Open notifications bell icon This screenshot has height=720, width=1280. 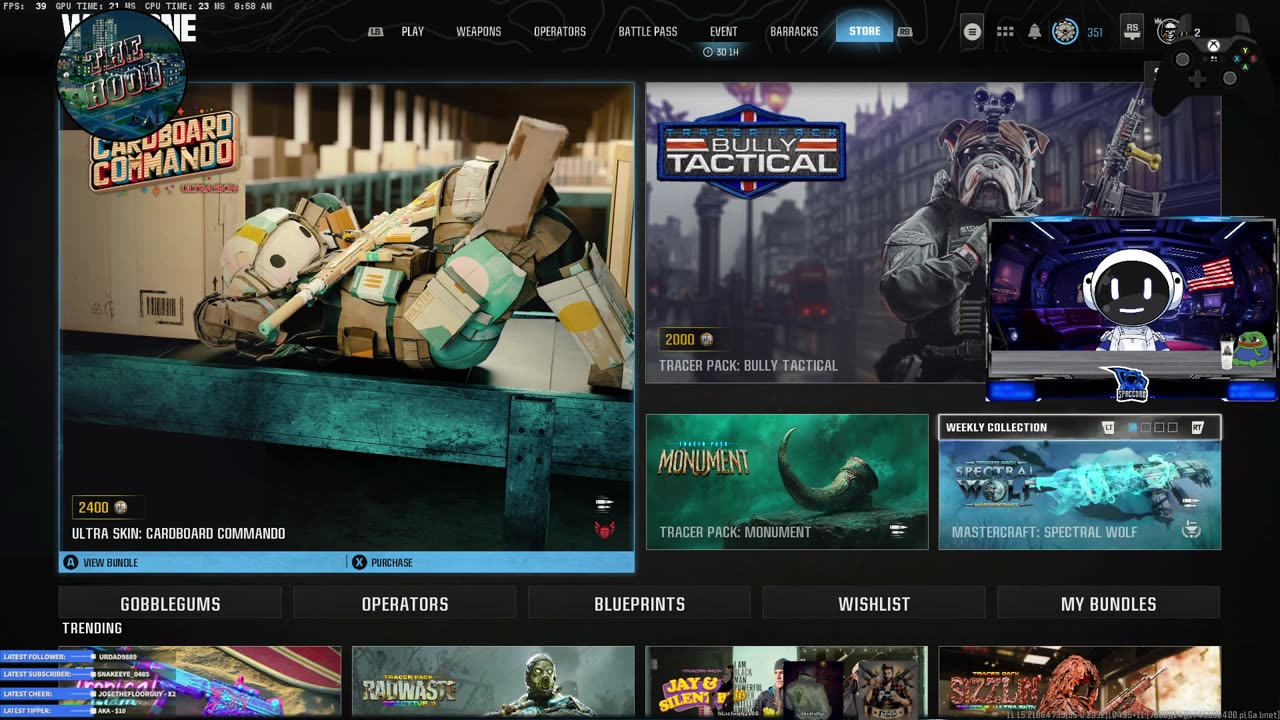coord(1035,32)
